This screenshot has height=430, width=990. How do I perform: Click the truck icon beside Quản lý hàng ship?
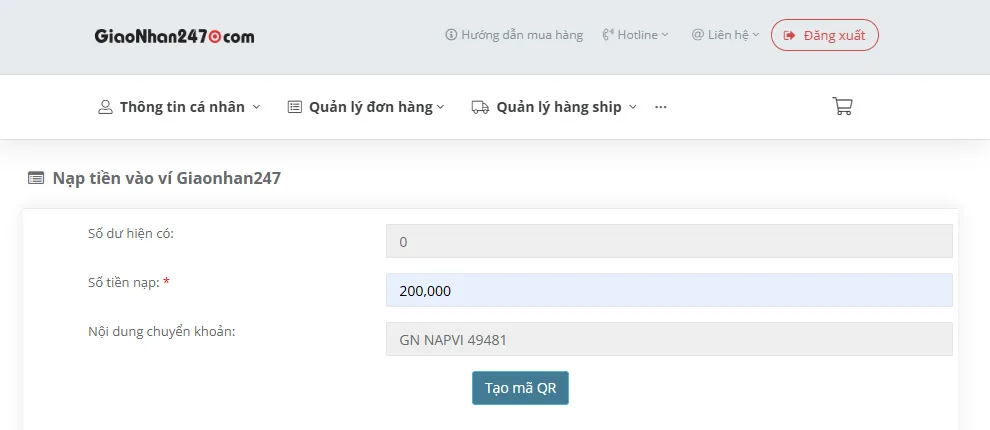480,107
